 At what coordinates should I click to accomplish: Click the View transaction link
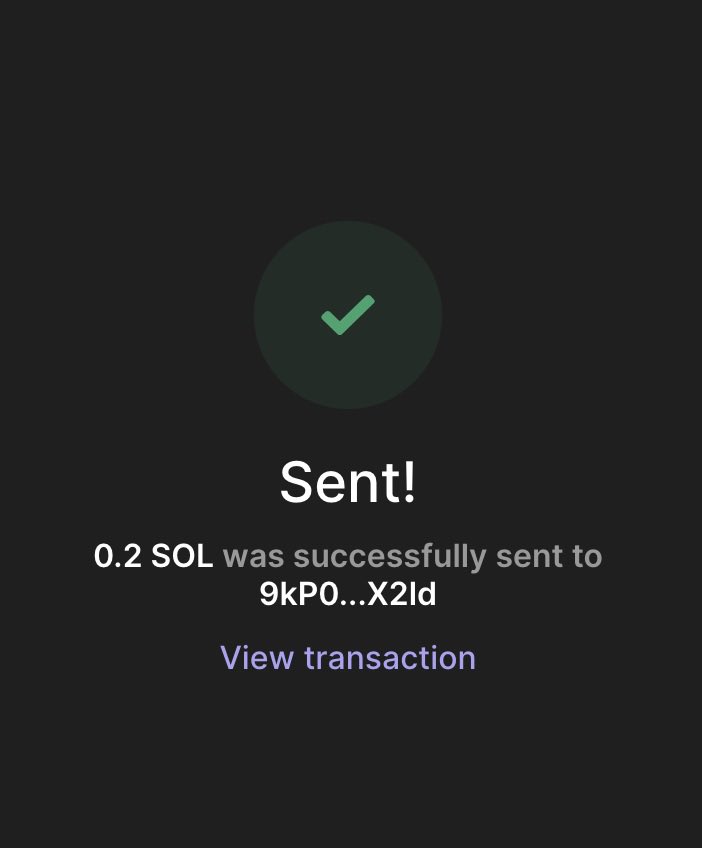coord(348,658)
